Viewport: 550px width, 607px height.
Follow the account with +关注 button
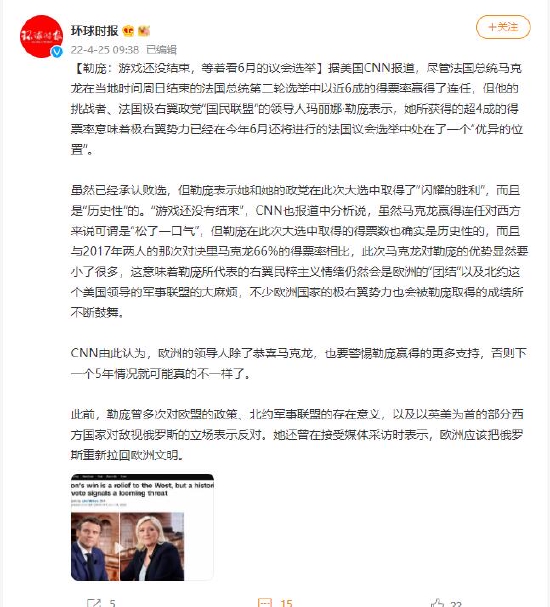pos(503,27)
